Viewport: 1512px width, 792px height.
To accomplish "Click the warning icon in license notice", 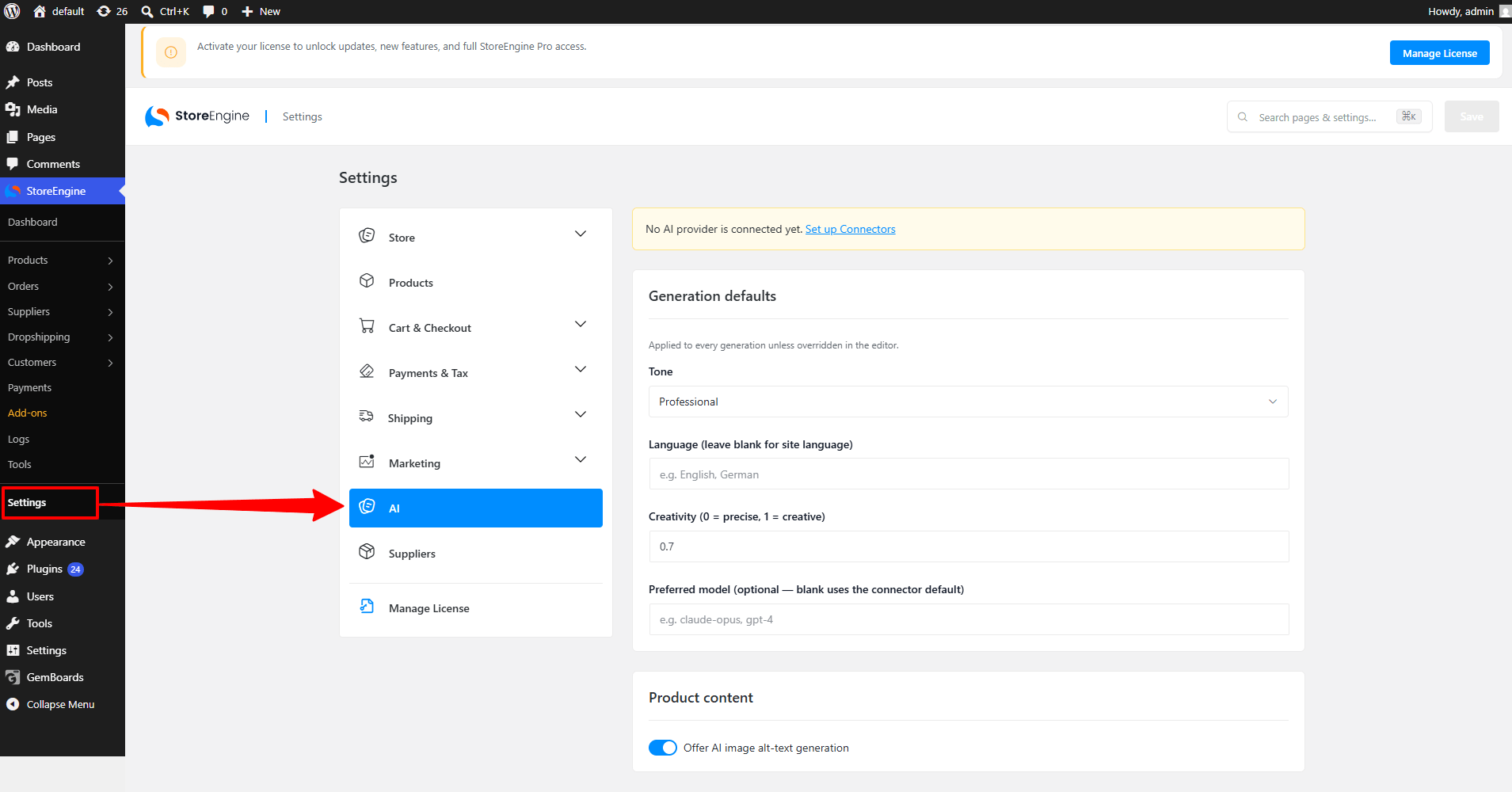I will (x=171, y=52).
